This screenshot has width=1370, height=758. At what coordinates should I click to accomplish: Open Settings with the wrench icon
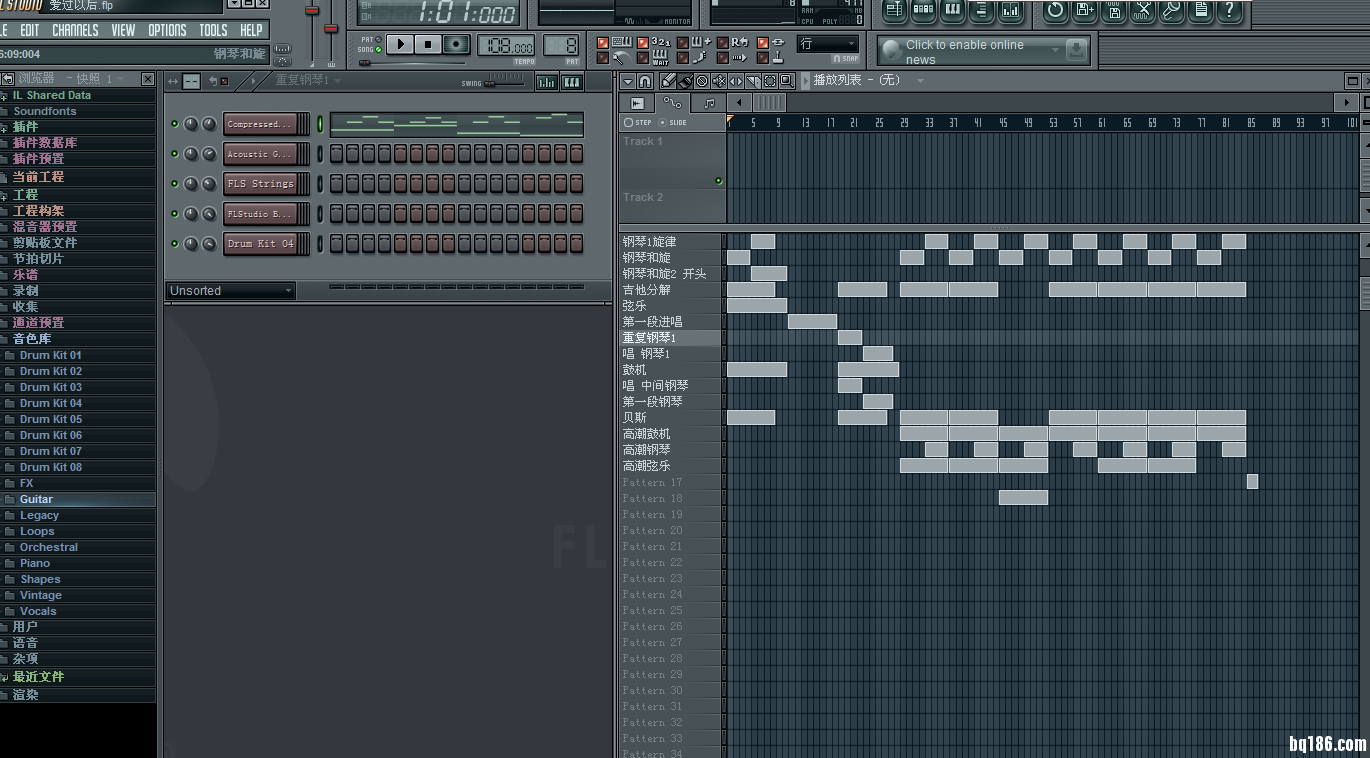1171,11
